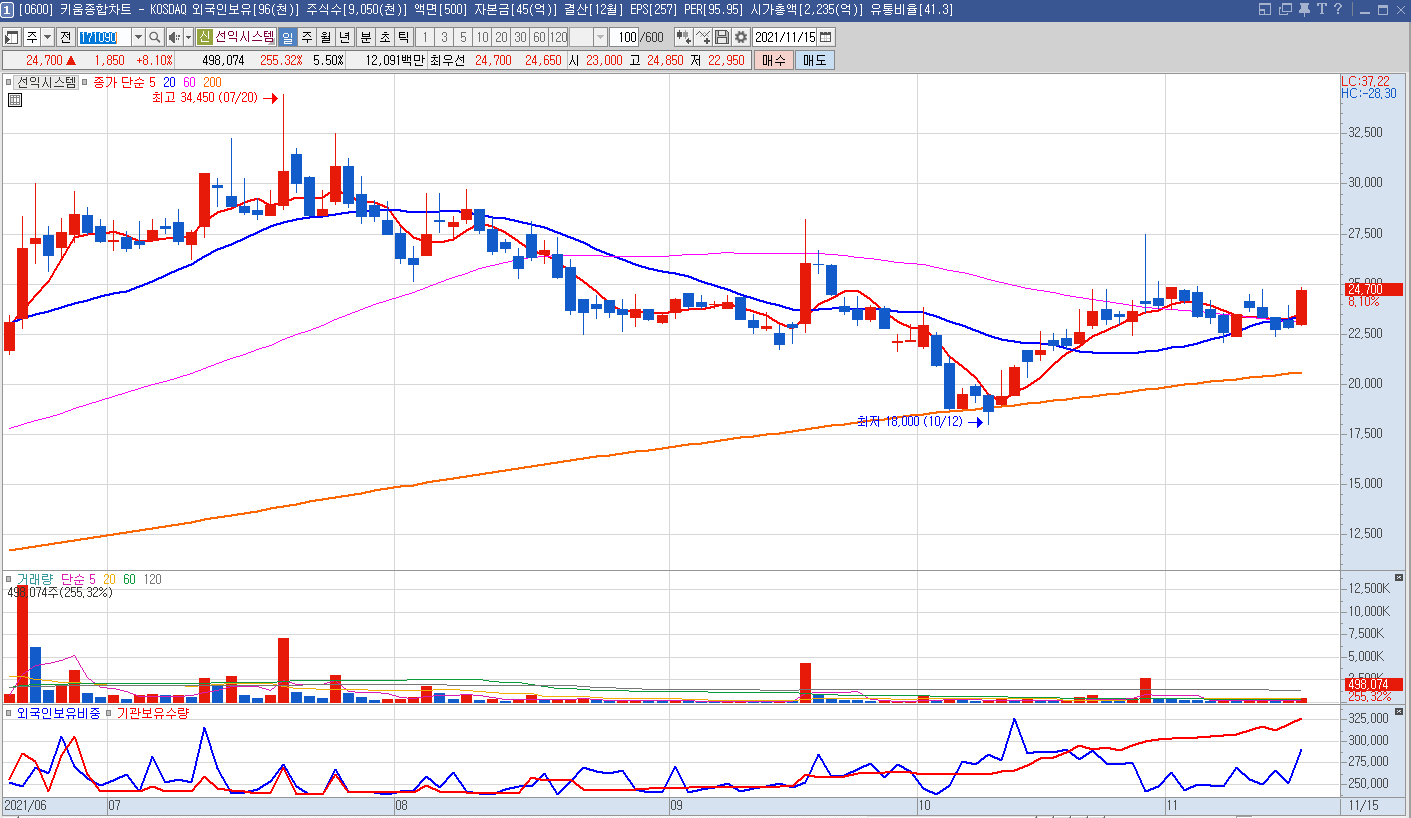Choose the 5 interval button
Screen dimensions: 1411x818
tap(463, 37)
